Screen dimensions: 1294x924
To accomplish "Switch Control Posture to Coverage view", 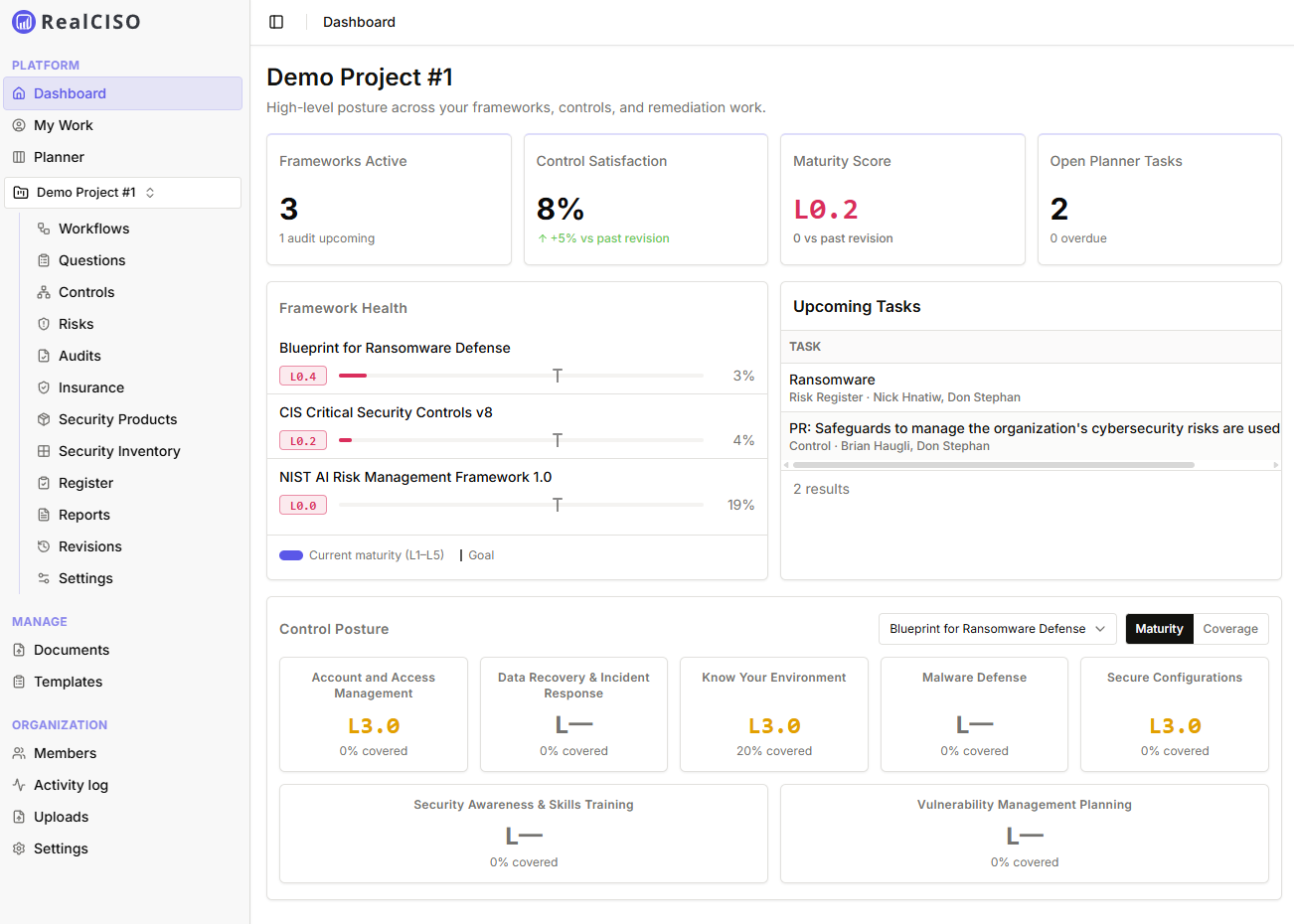I will pos(1230,629).
